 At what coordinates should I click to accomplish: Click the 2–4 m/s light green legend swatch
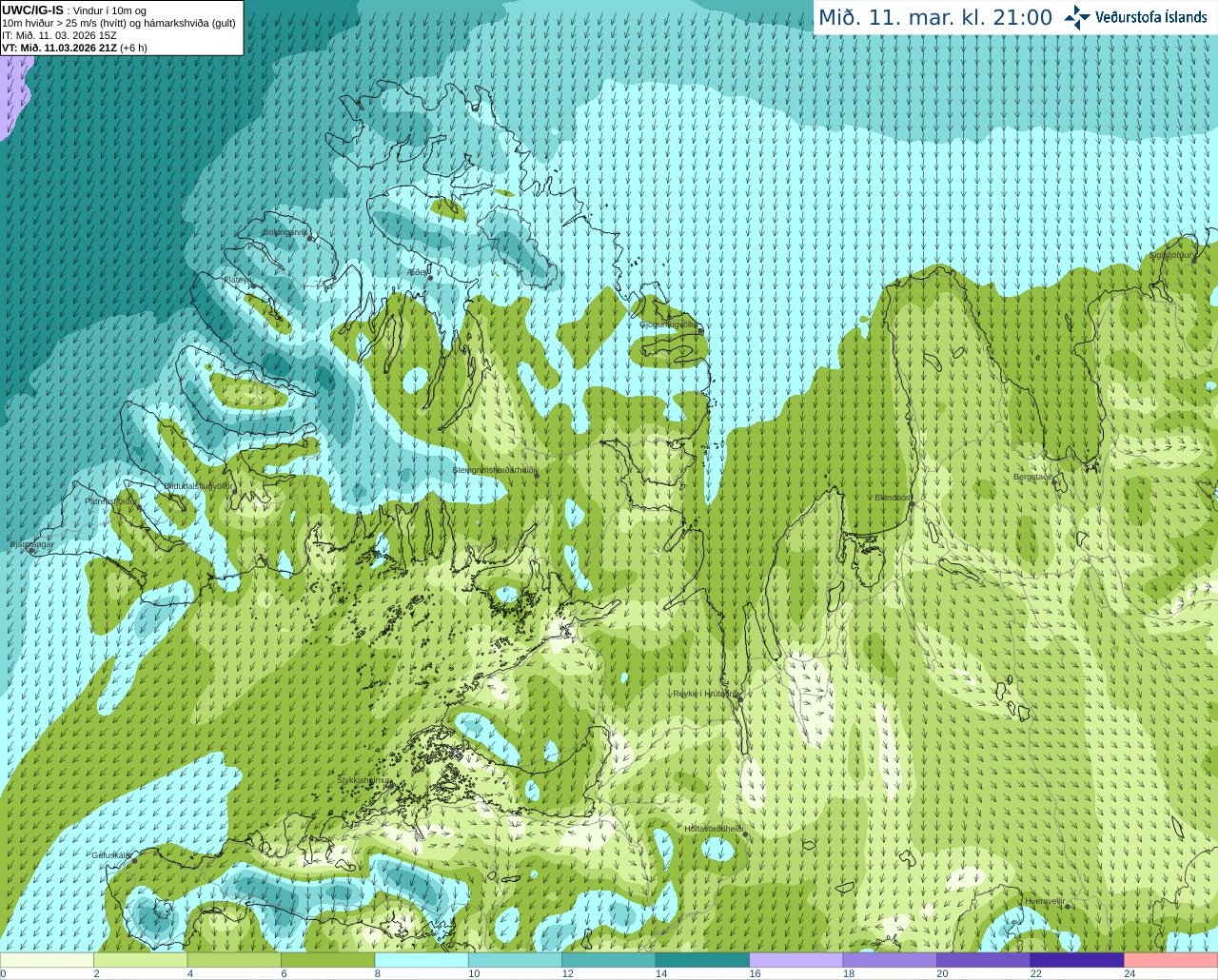point(141,959)
